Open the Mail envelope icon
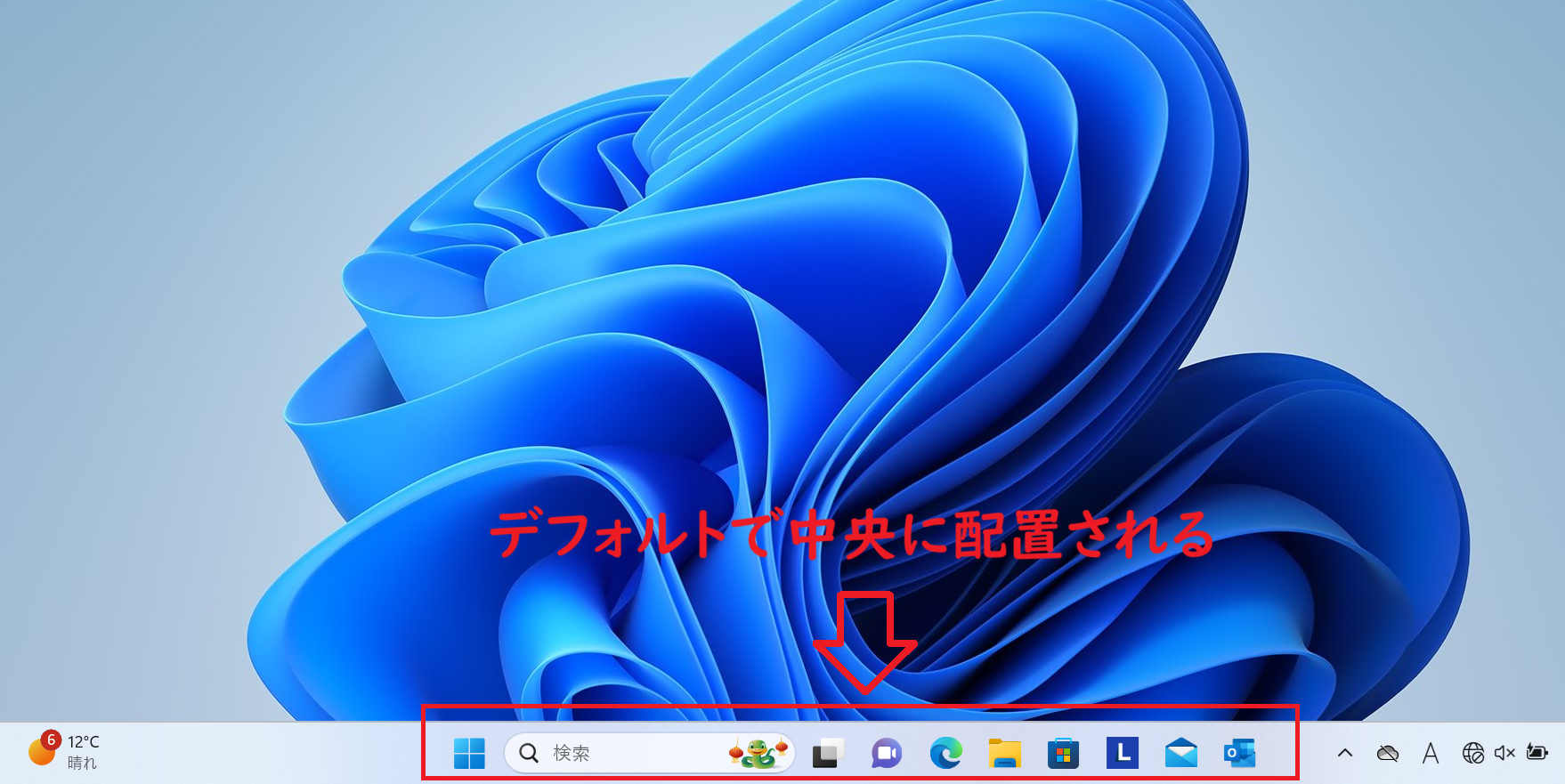Screen dimensions: 1565x784 (x=1180, y=753)
